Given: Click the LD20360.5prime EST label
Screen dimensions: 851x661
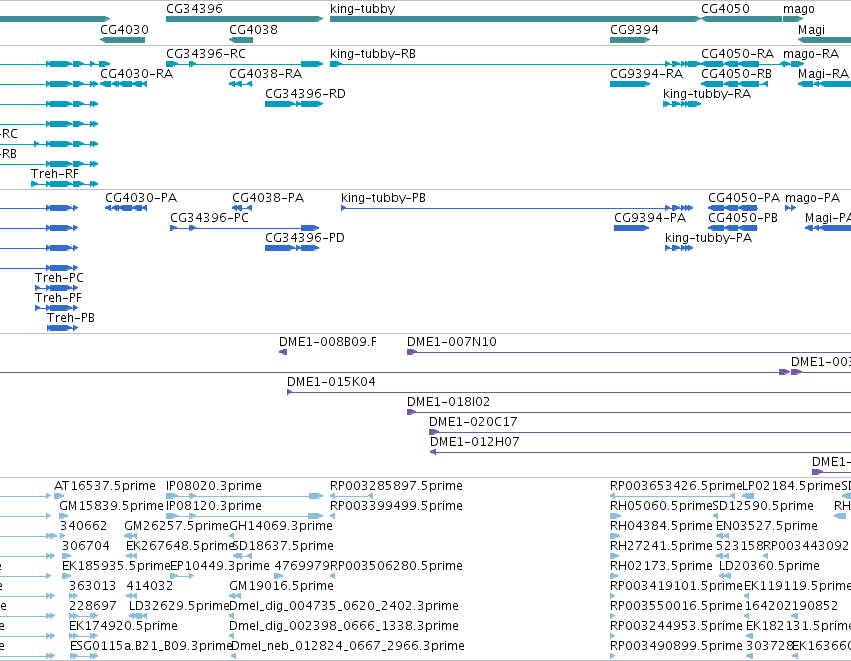Looking at the screenshot, I should click(769, 567).
